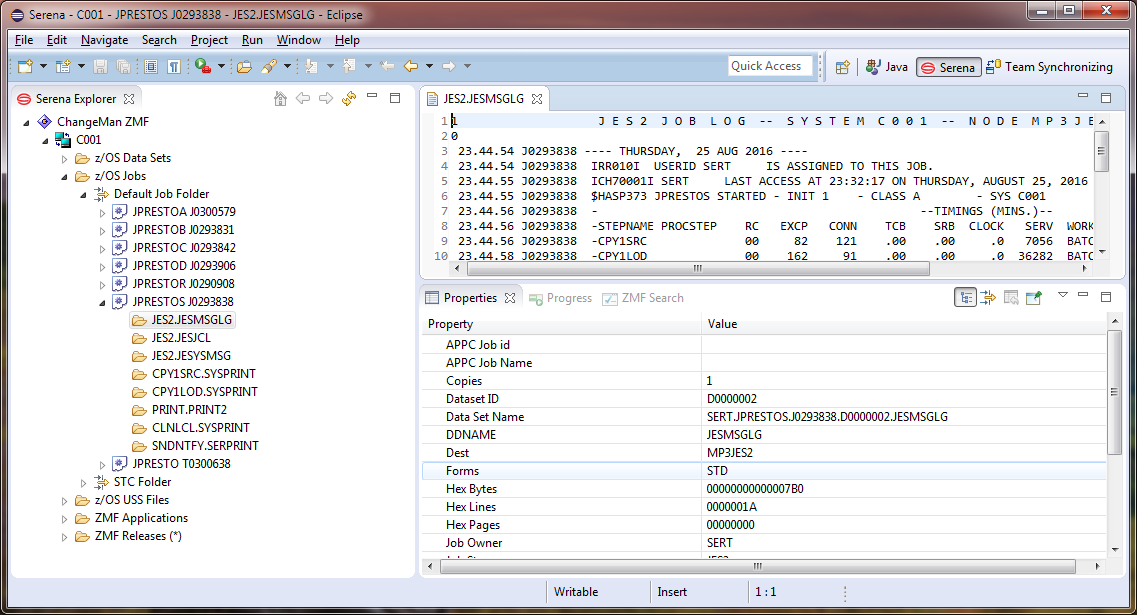Image resolution: width=1137 pixels, height=615 pixels.
Task: Open the File menu
Action: pos(24,40)
